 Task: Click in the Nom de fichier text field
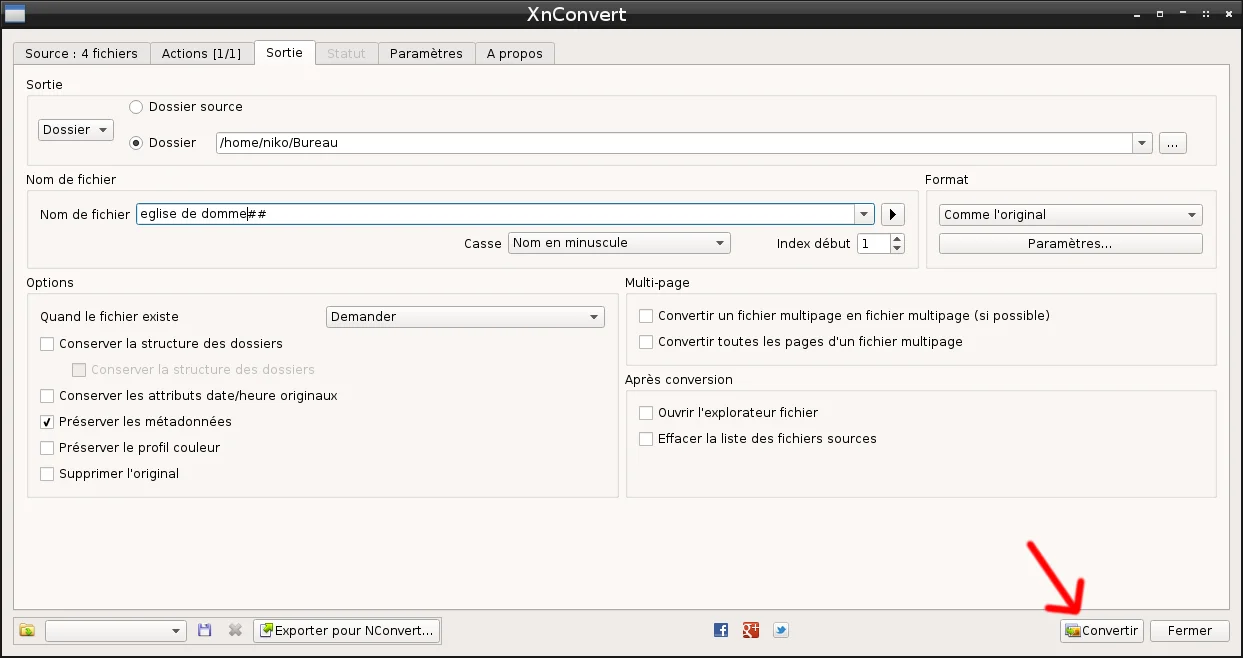[496, 214]
